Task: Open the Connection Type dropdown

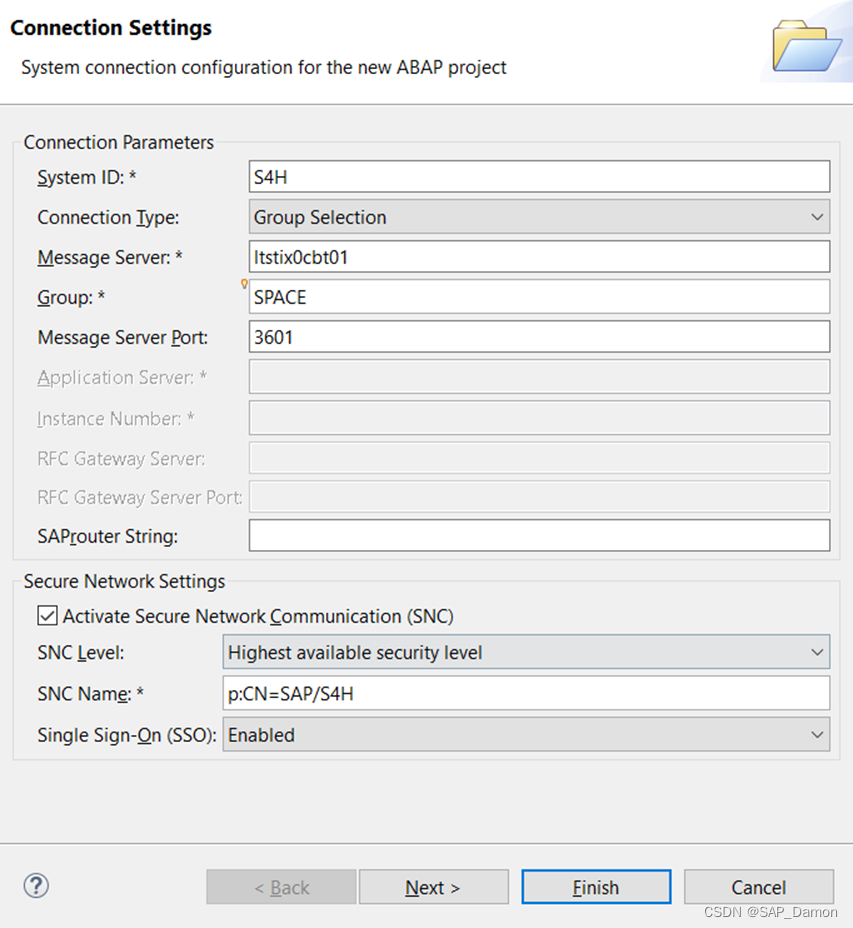Action: [539, 217]
